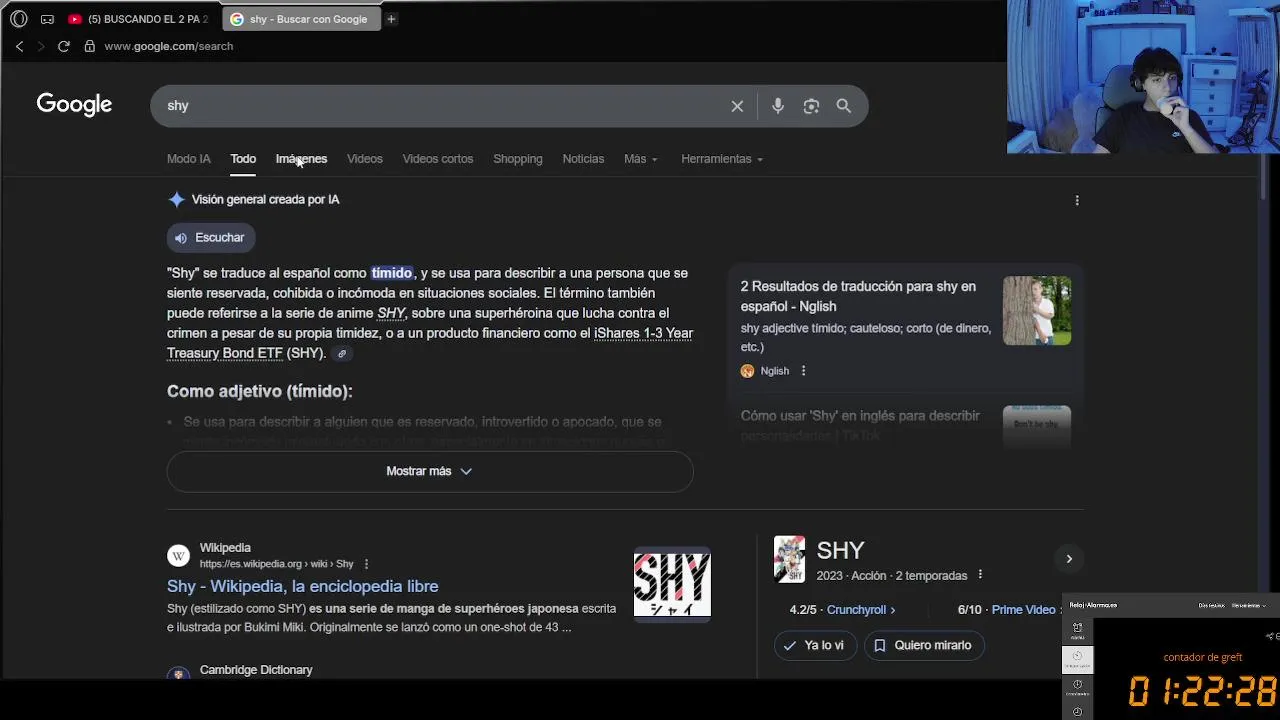Open the Videos results tab
1280x720 pixels.
coord(365,159)
